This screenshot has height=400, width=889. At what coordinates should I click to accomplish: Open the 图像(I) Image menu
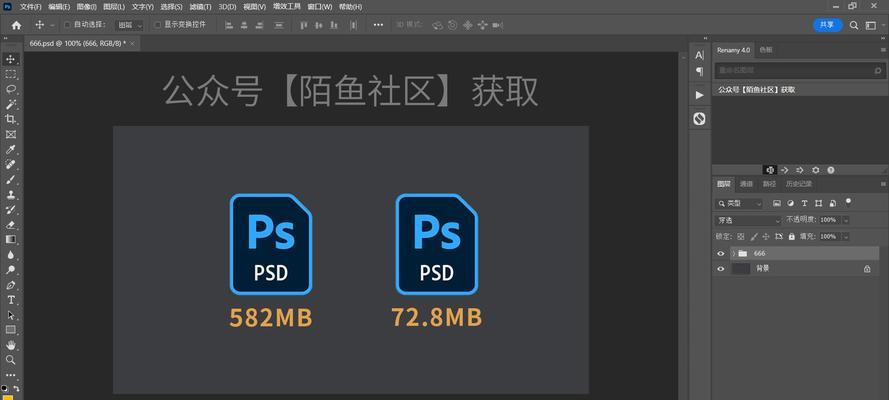pos(87,7)
